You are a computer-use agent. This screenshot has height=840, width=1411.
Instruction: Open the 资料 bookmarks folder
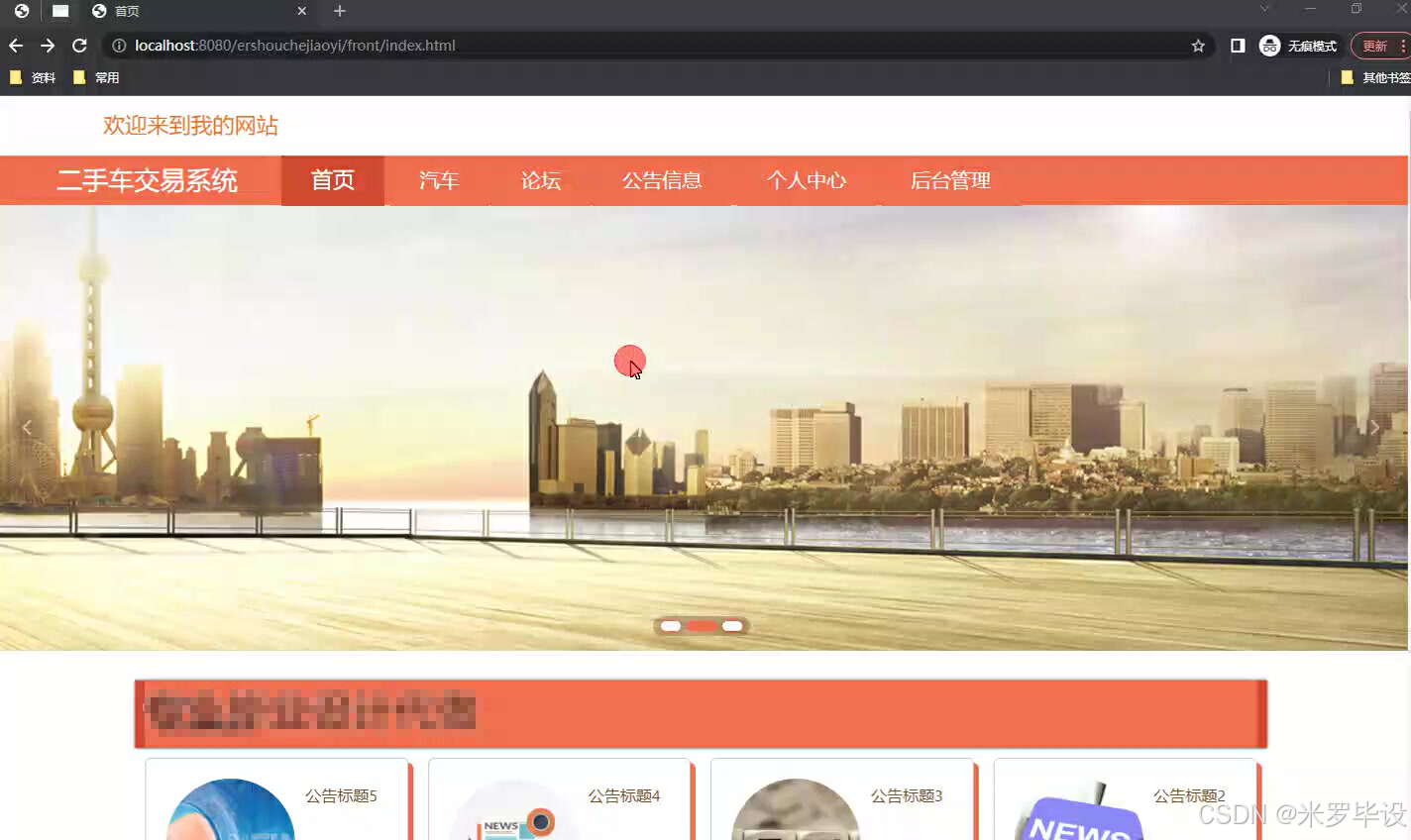click(33, 77)
